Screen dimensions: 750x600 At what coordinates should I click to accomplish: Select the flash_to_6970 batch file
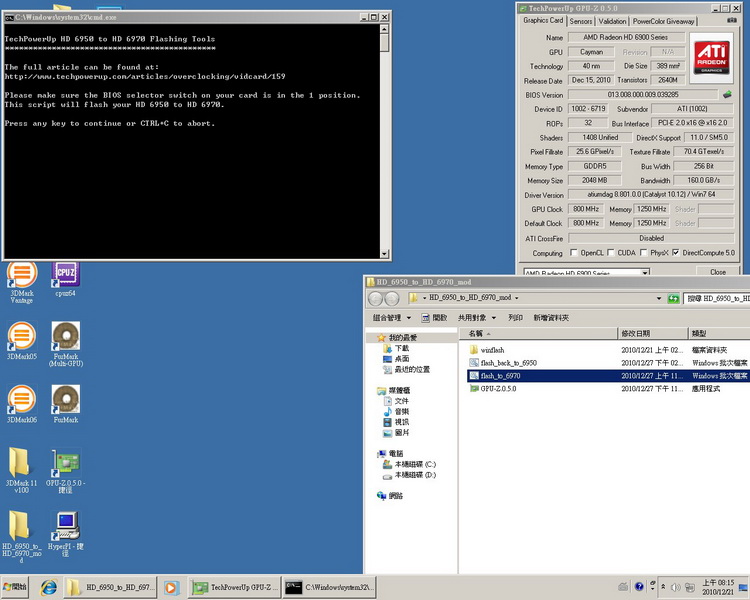[608, 376]
